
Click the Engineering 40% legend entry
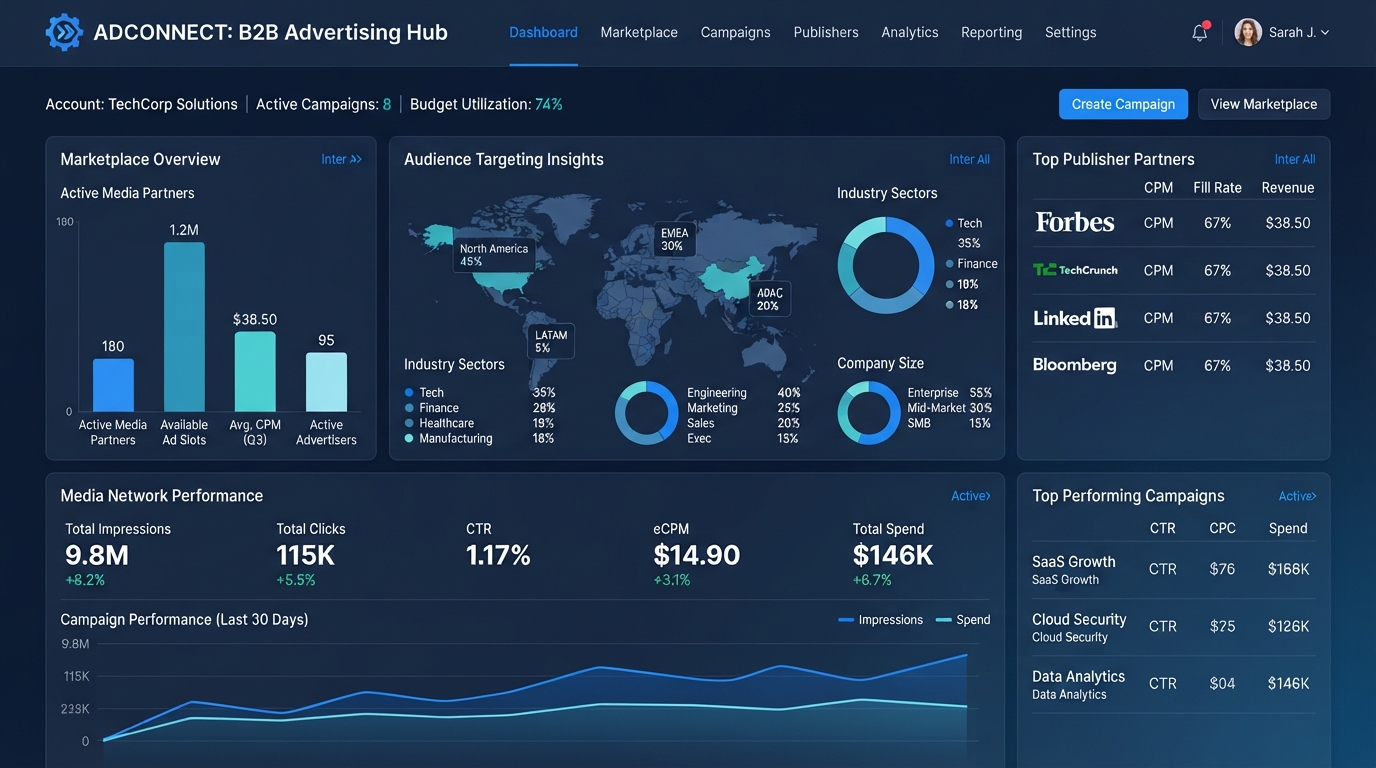point(743,393)
